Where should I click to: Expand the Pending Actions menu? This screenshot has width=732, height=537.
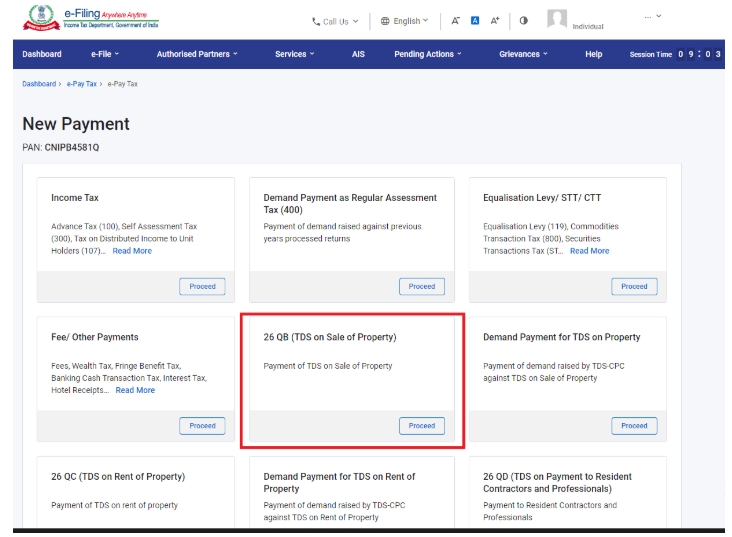pyautogui.click(x=428, y=54)
